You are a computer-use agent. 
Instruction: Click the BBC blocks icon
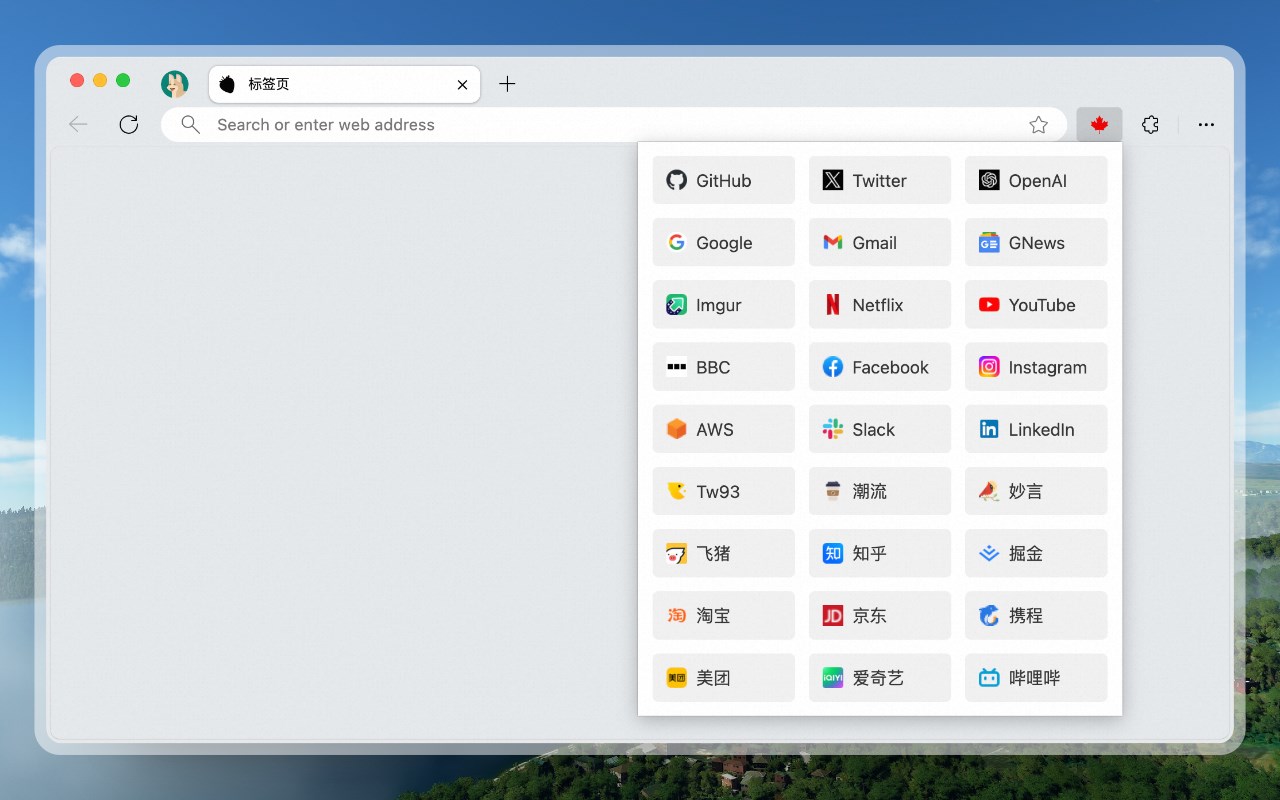677,367
